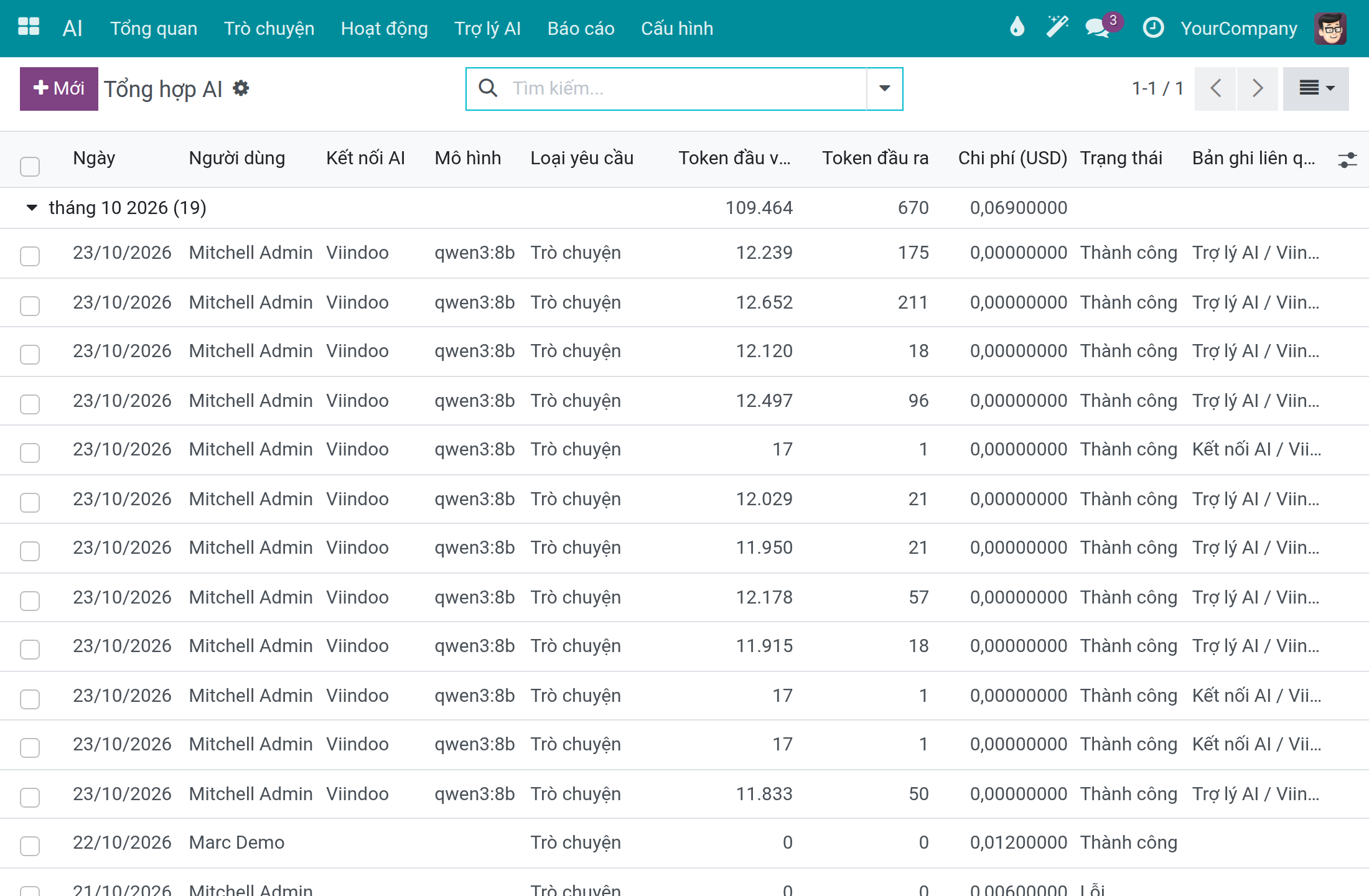Sort by the Trạng thái column header

pos(1121,158)
